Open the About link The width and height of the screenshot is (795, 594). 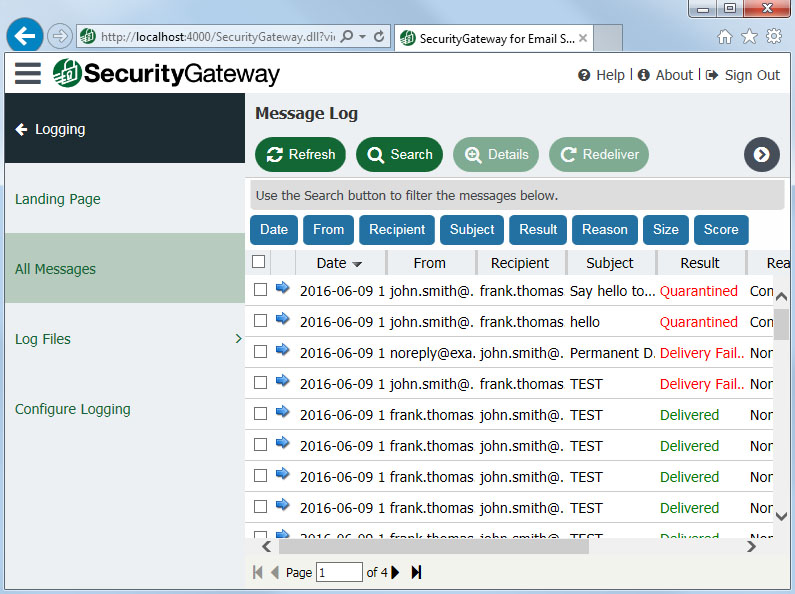665,75
